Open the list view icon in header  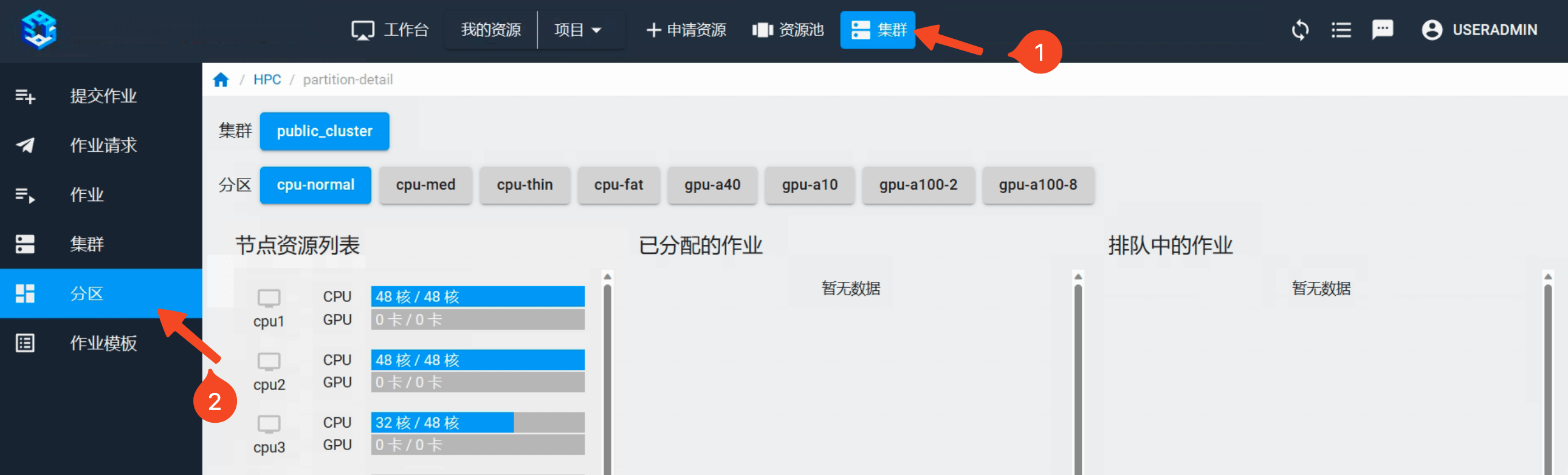click(1341, 30)
